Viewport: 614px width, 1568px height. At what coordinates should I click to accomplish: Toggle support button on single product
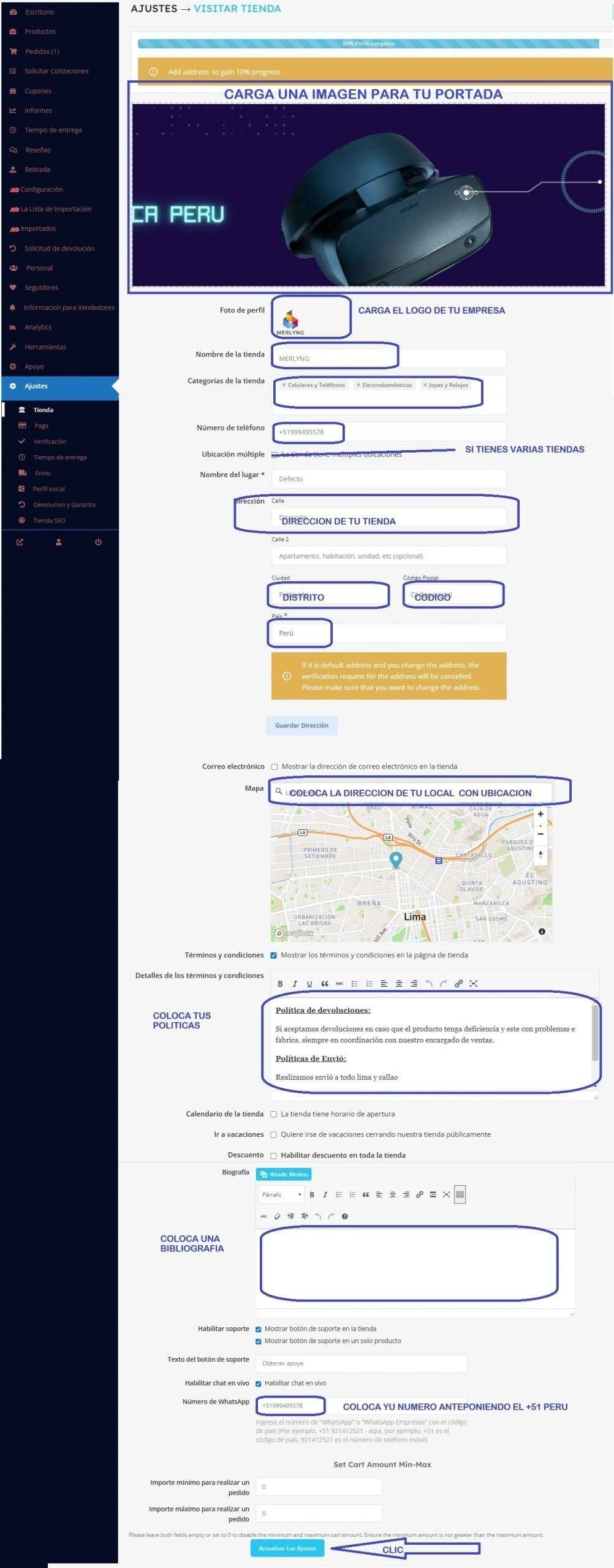[258, 1341]
